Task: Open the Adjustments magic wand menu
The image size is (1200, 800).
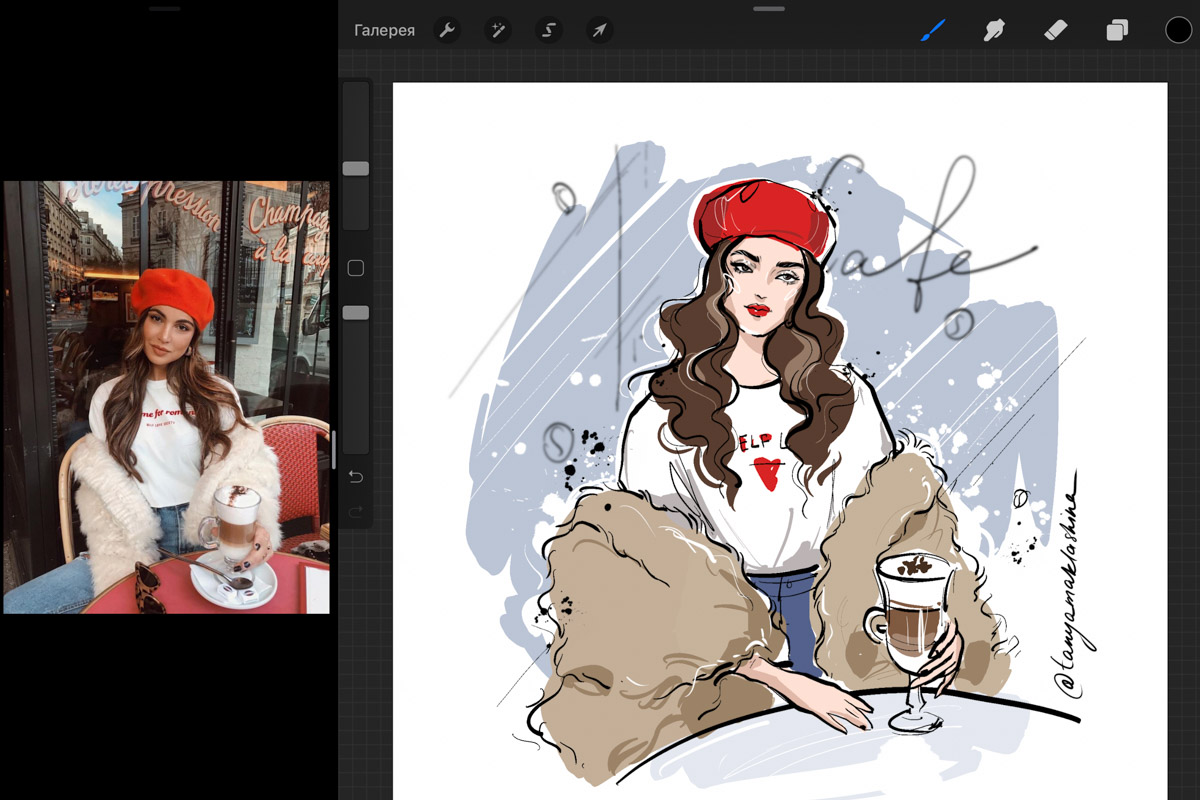Action: pyautogui.click(x=497, y=30)
